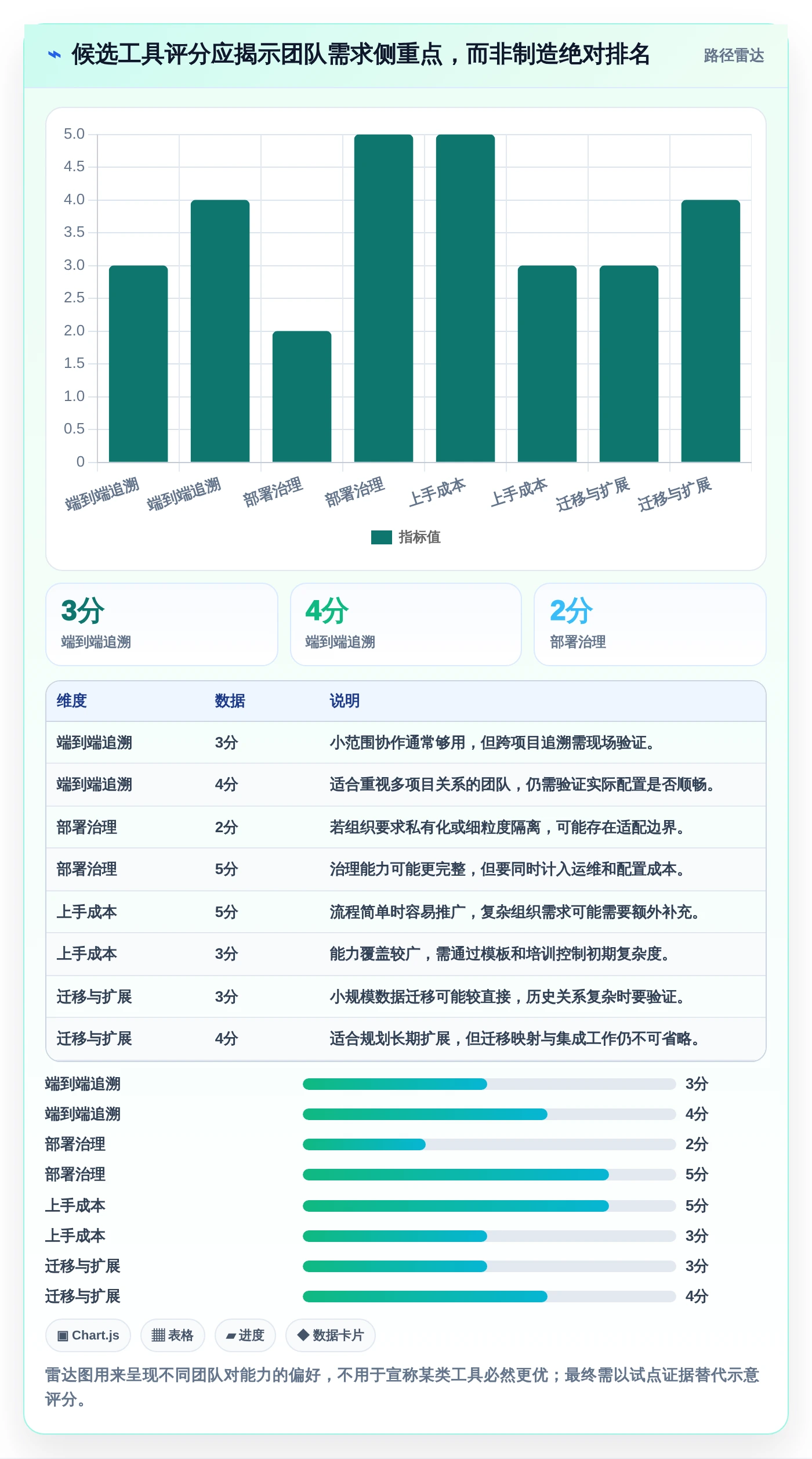Click the 端到端追溯 chart bar reaching 4.0

tap(220, 331)
